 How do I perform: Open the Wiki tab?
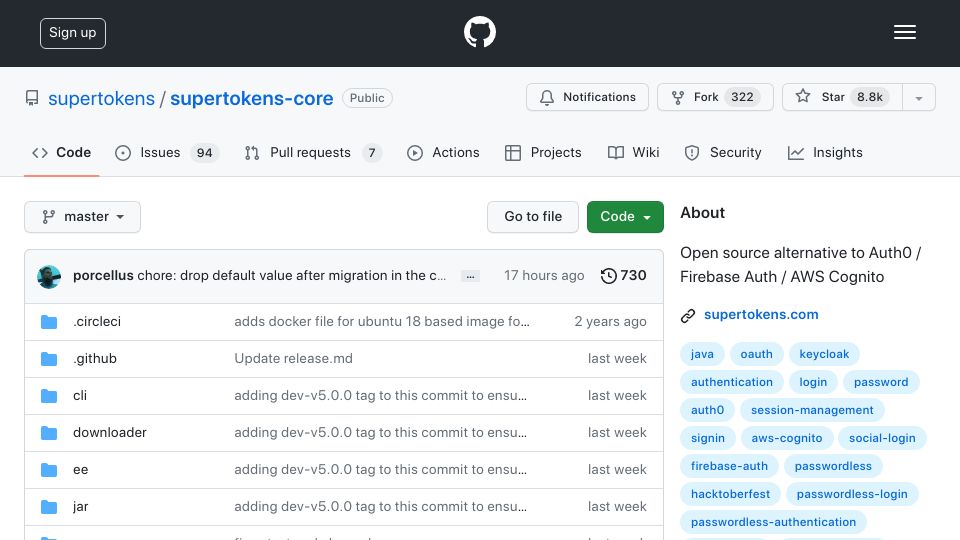click(x=633, y=152)
